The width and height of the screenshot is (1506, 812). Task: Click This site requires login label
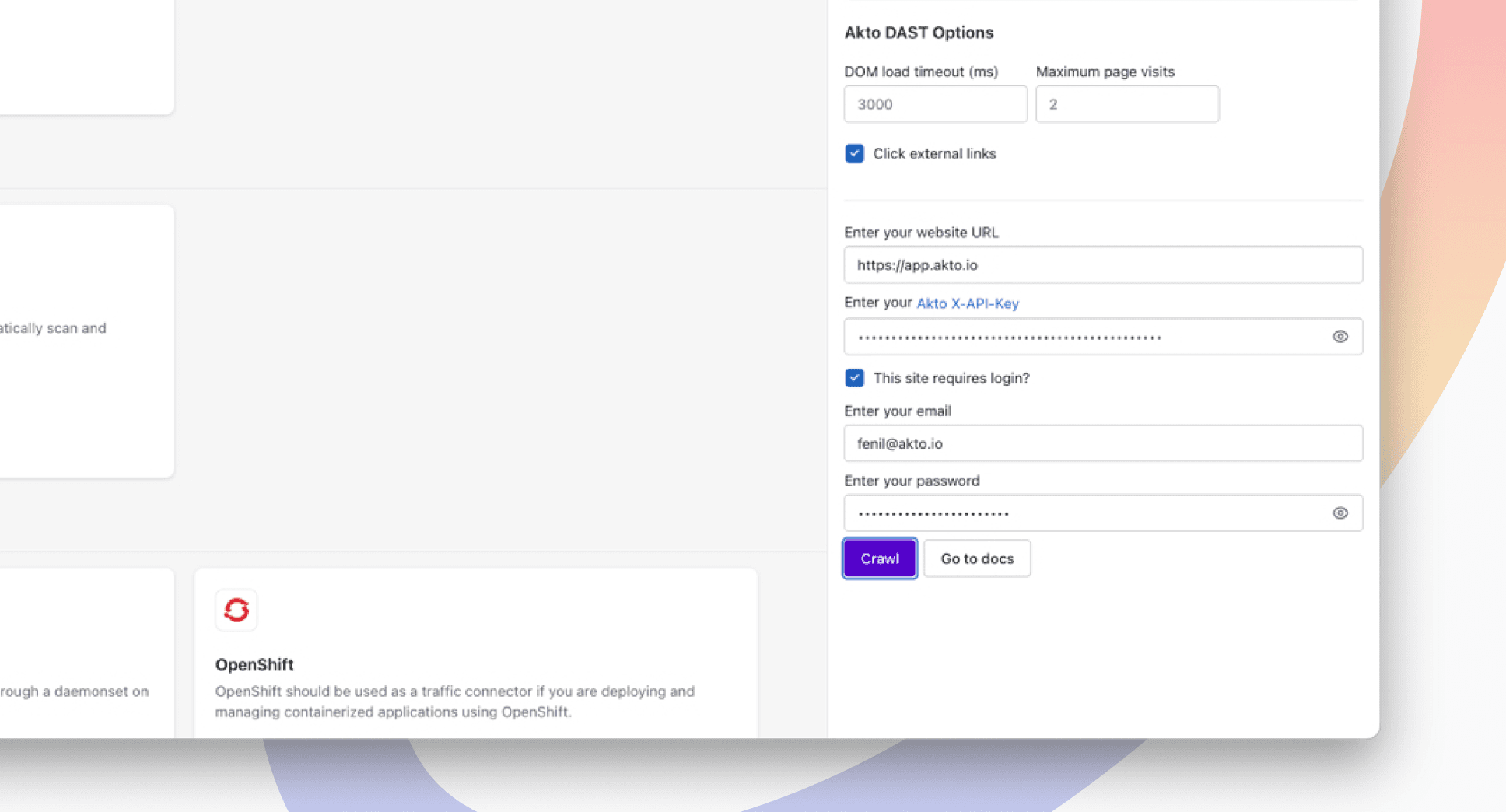click(951, 378)
